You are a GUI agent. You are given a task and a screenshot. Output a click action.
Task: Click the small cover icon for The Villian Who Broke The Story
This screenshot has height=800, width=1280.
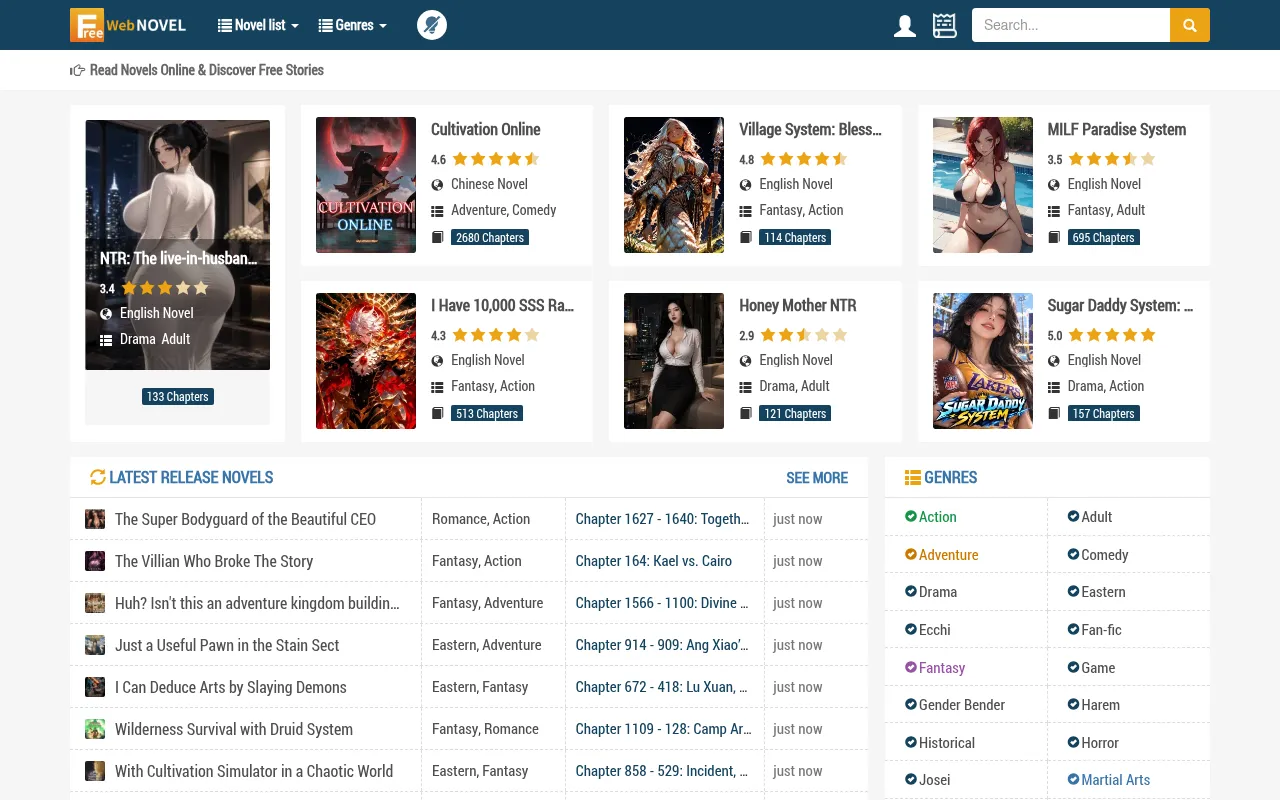pyautogui.click(x=95, y=561)
